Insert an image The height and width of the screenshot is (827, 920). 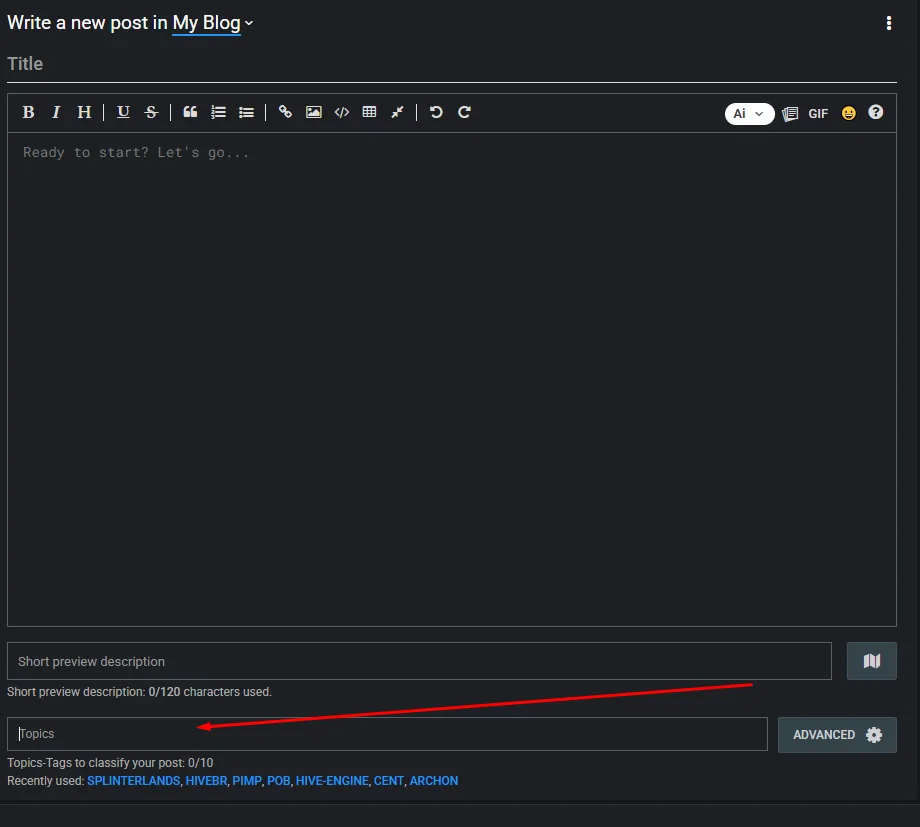tap(313, 112)
